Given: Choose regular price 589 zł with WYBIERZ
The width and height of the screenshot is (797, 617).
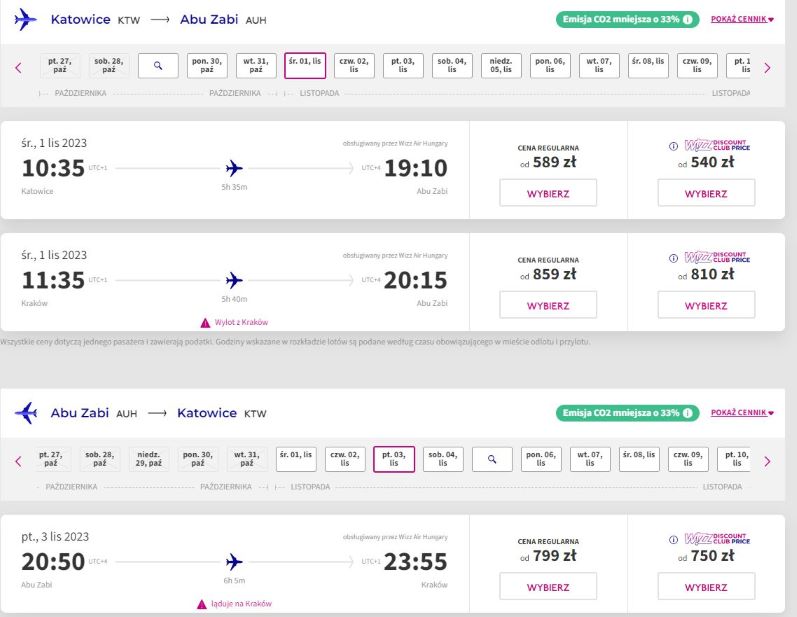Looking at the screenshot, I should tap(548, 193).
